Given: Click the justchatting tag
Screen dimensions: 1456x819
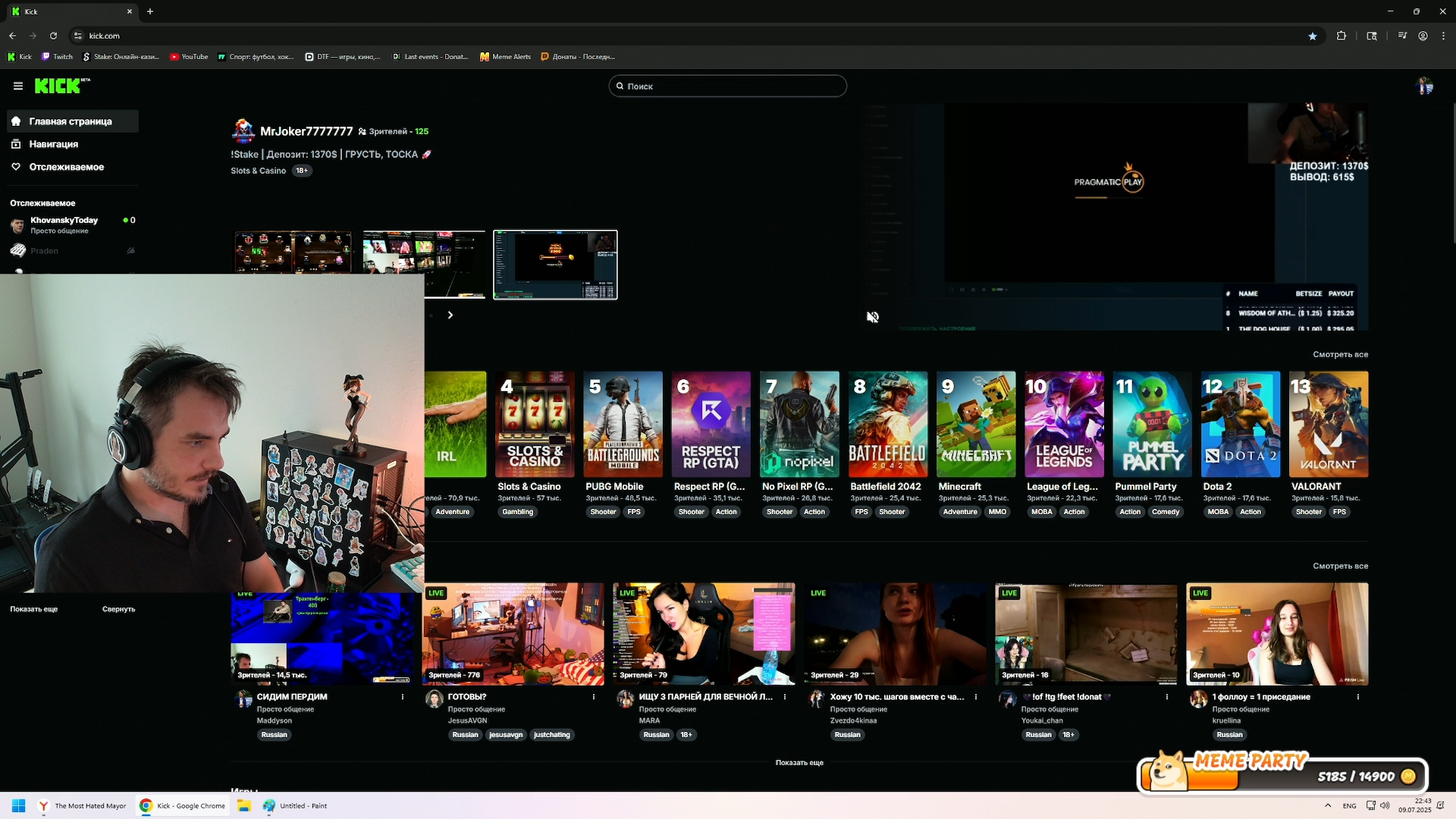Looking at the screenshot, I should pyautogui.click(x=551, y=735).
